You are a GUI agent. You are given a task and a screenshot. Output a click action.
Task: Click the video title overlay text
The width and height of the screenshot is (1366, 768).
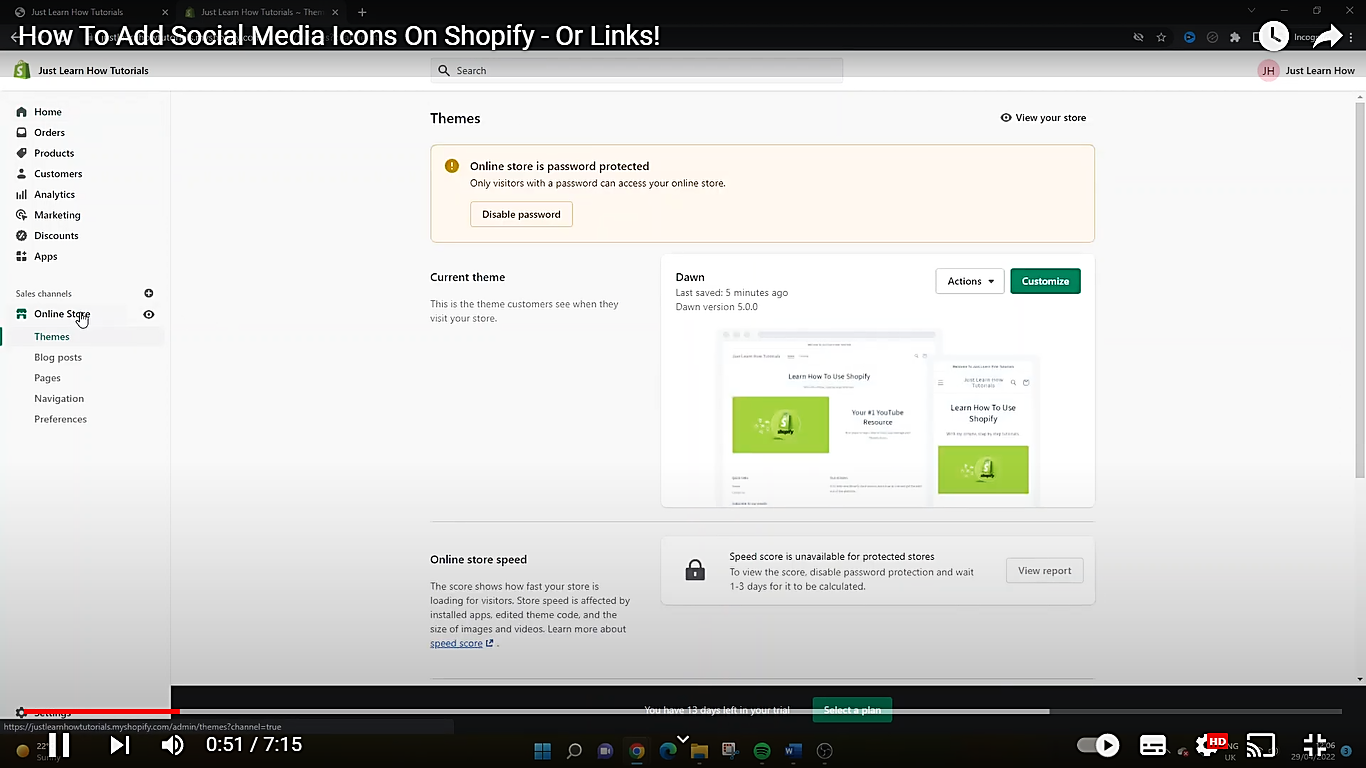pyautogui.click(x=339, y=36)
